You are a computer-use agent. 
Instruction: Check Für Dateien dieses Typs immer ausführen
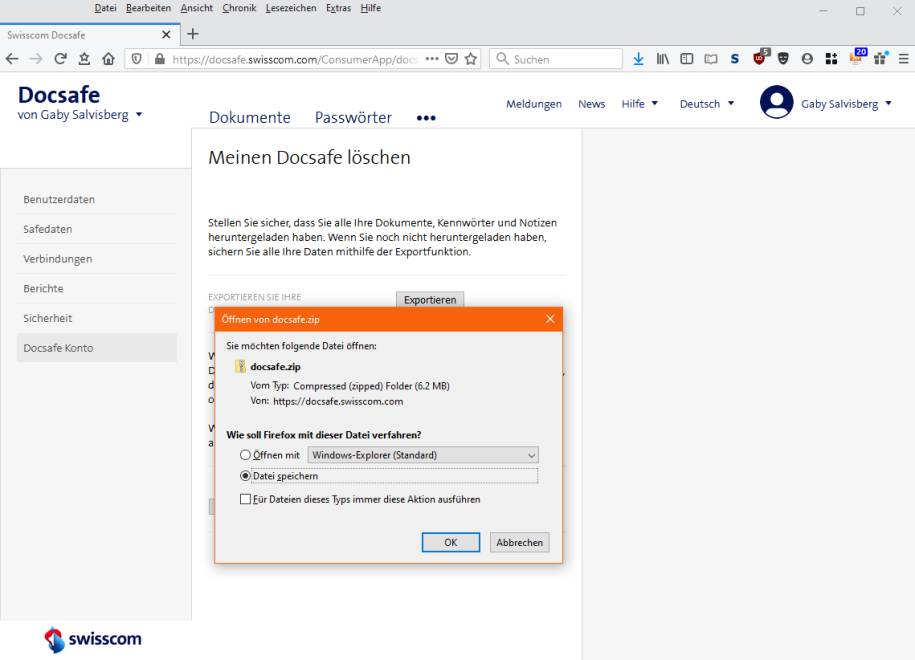(x=245, y=499)
